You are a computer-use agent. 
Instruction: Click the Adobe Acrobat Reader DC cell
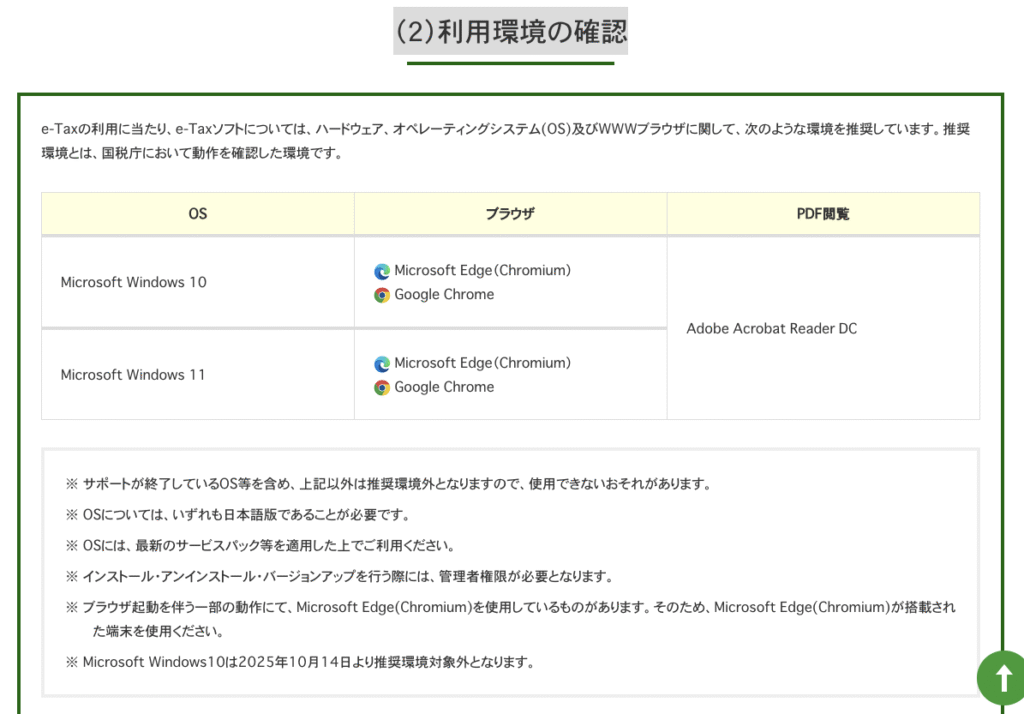coord(771,328)
